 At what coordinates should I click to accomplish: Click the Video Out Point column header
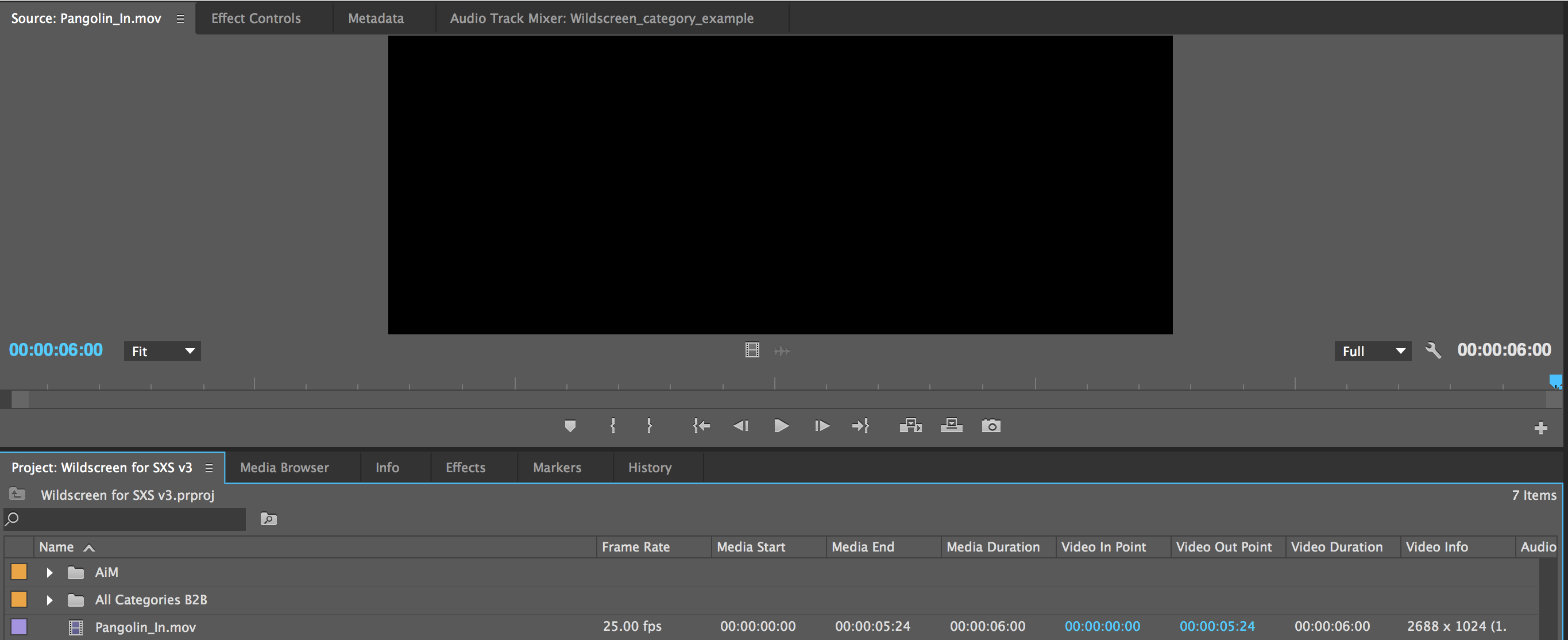click(x=1228, y=547)
